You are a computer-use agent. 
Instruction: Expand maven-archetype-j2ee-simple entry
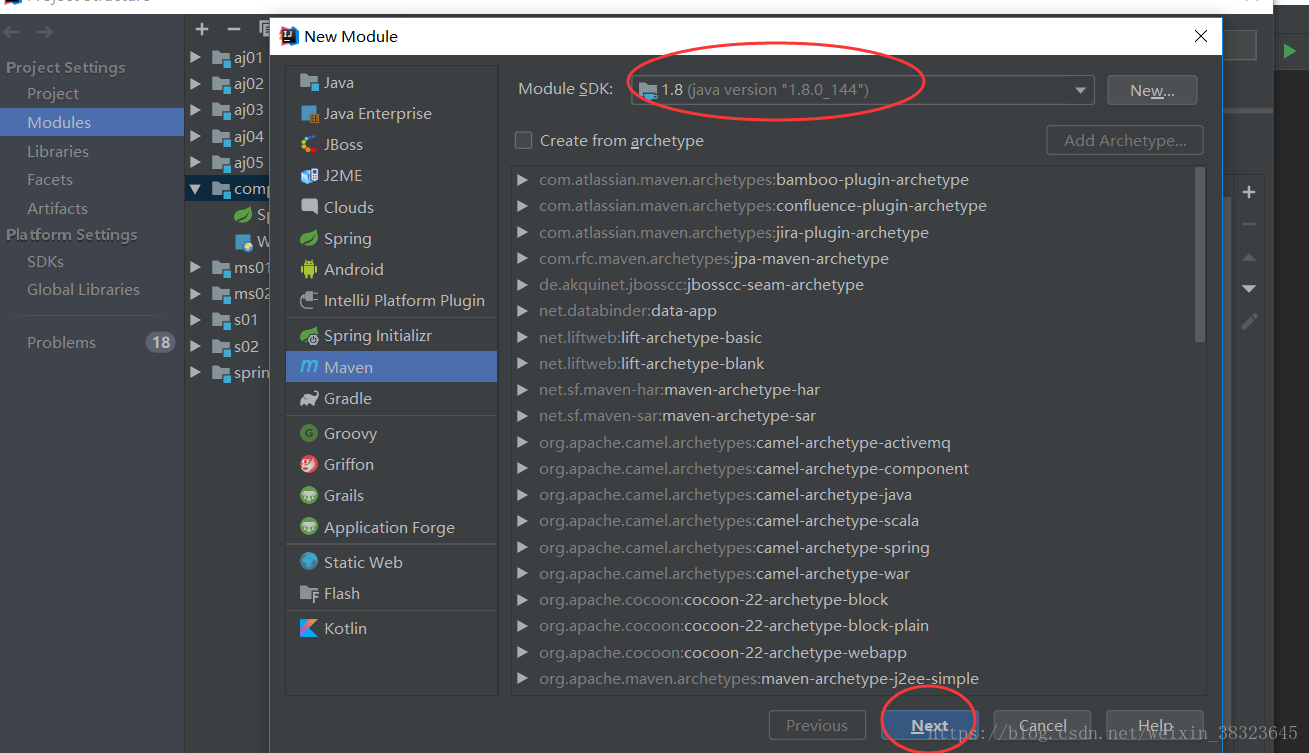[x=522, y=678]
